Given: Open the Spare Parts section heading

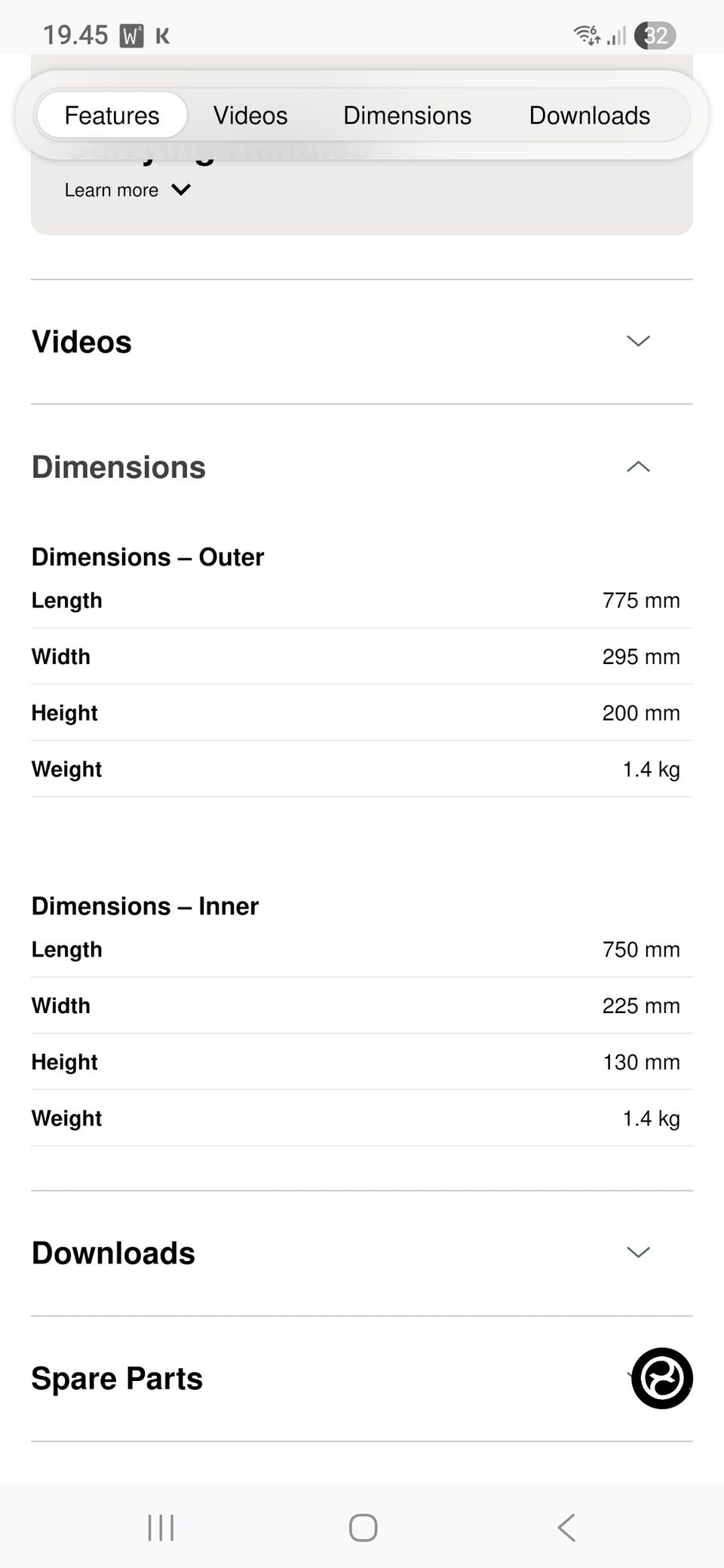Looking at the screenshot, I should click(117, 1378).
